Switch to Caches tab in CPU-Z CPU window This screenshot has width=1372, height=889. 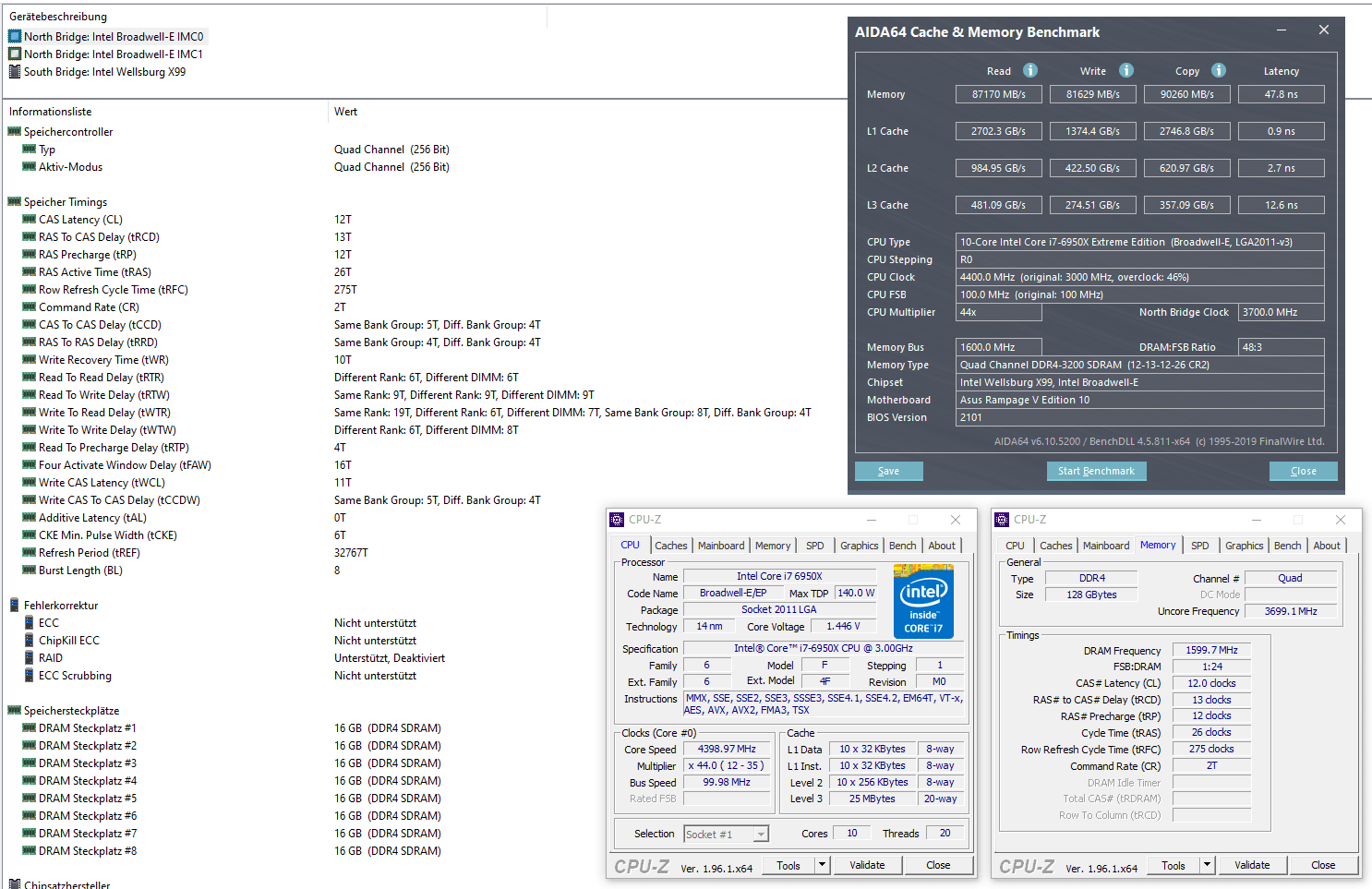click(671, 546)
